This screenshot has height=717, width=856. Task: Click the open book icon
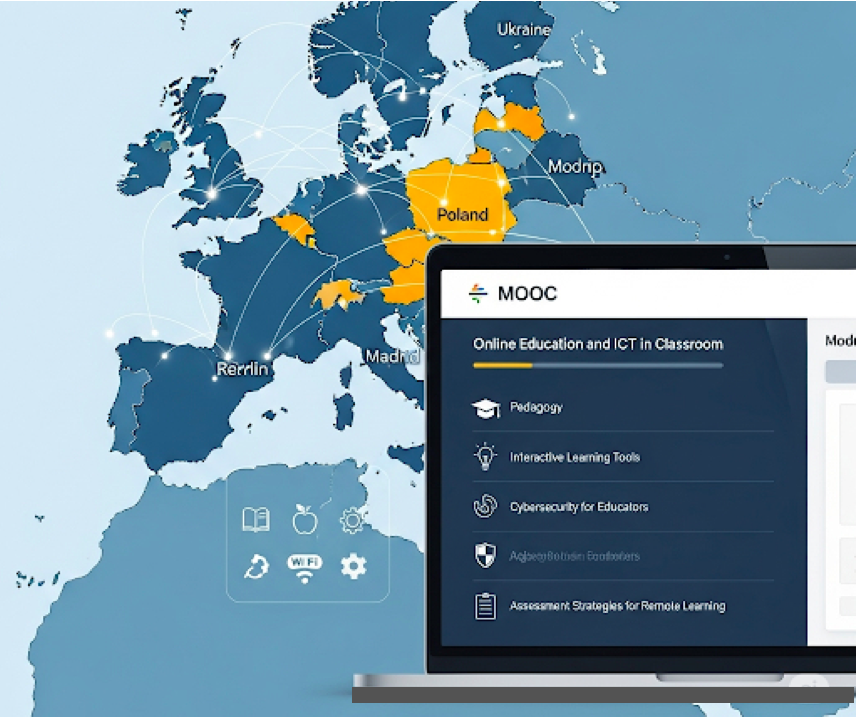(256, 519)
